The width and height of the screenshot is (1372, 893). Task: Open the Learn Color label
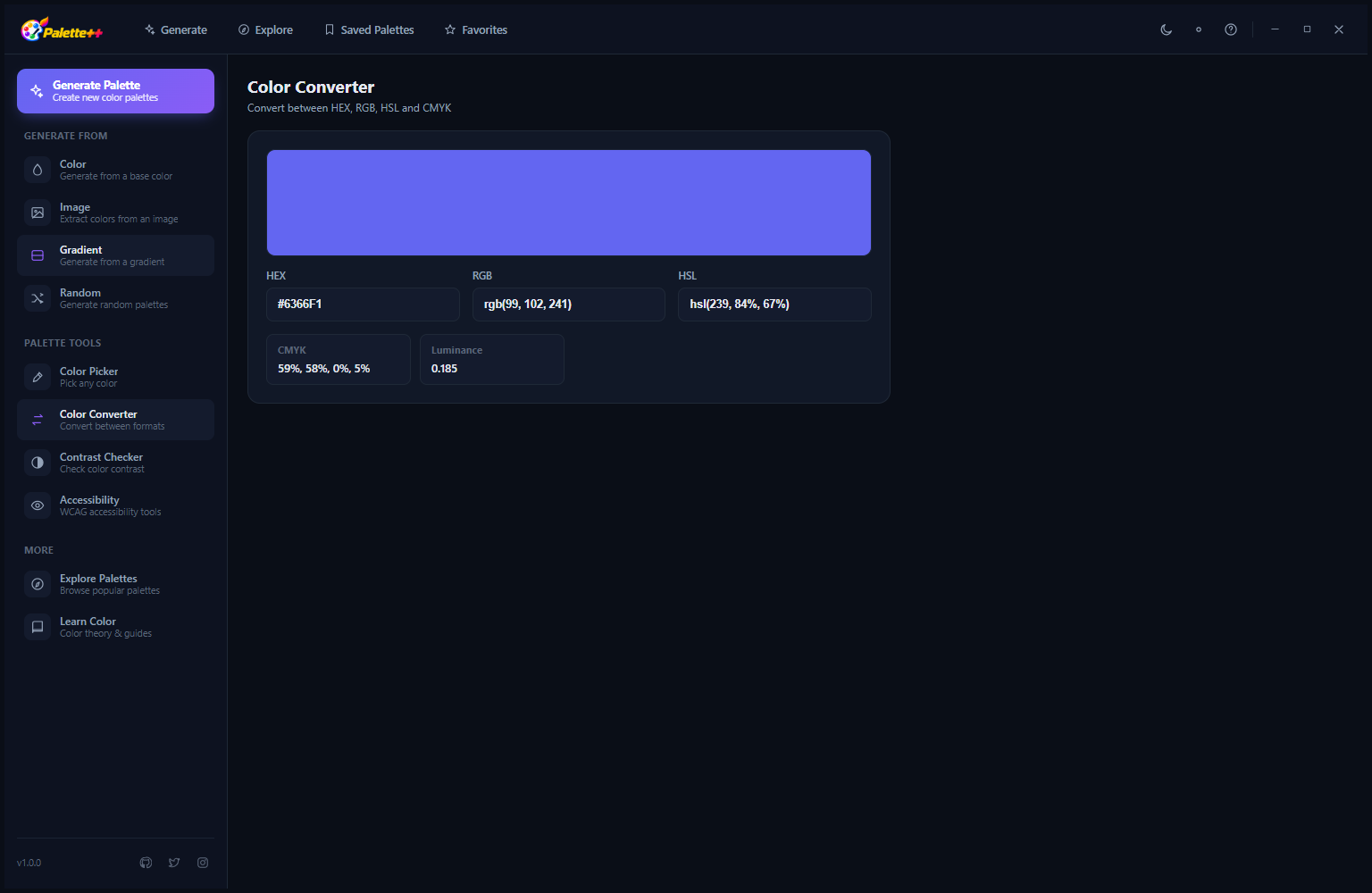click(x=88, y=622)
